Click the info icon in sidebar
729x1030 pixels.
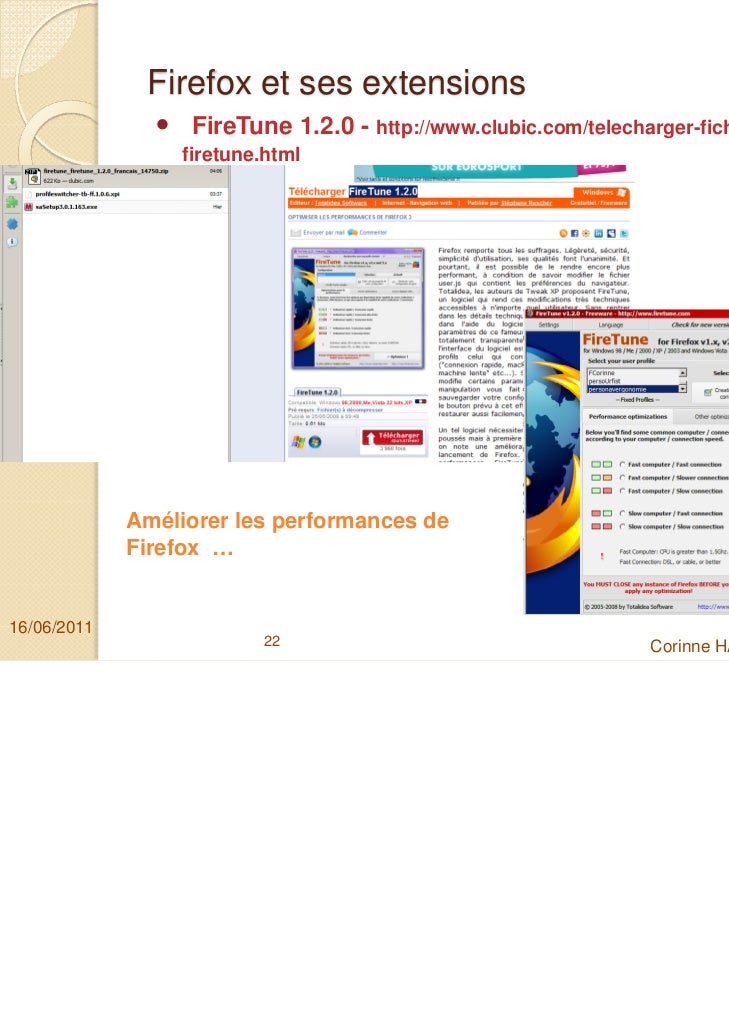point(12,242)
